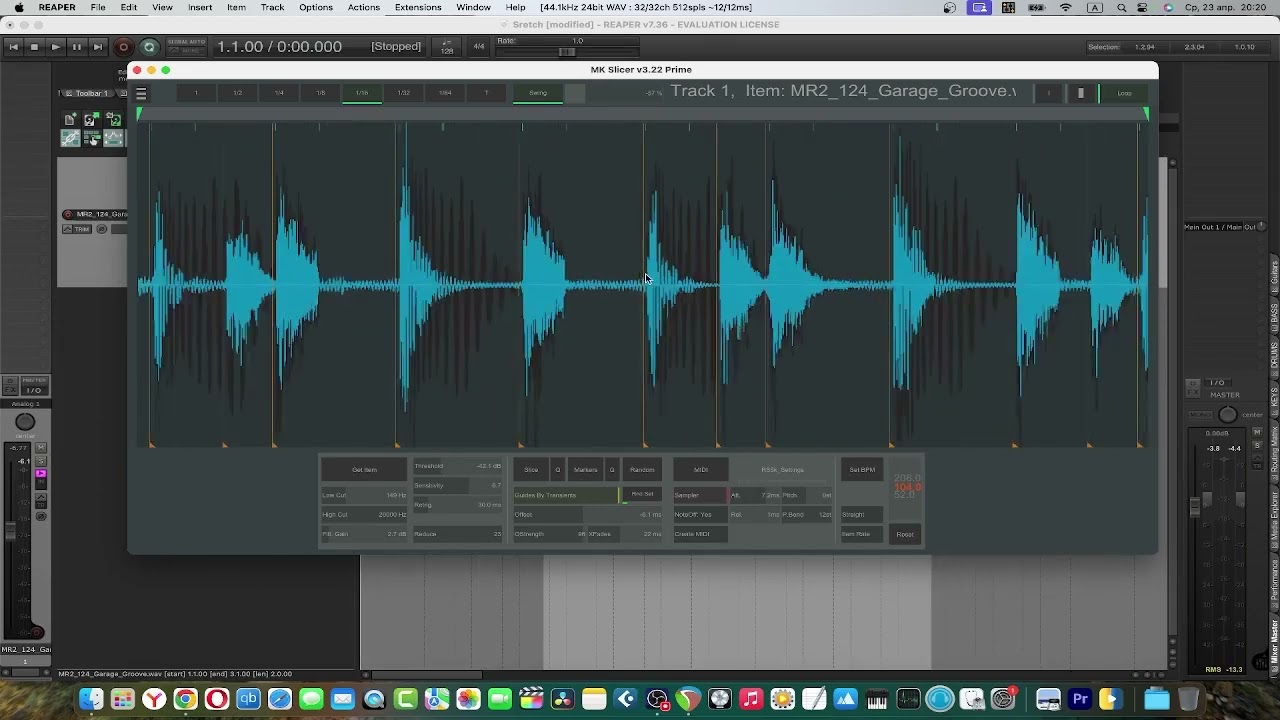Select the 1/16 grid division
Screen dimensions: 1280x720
click(362, 93)
